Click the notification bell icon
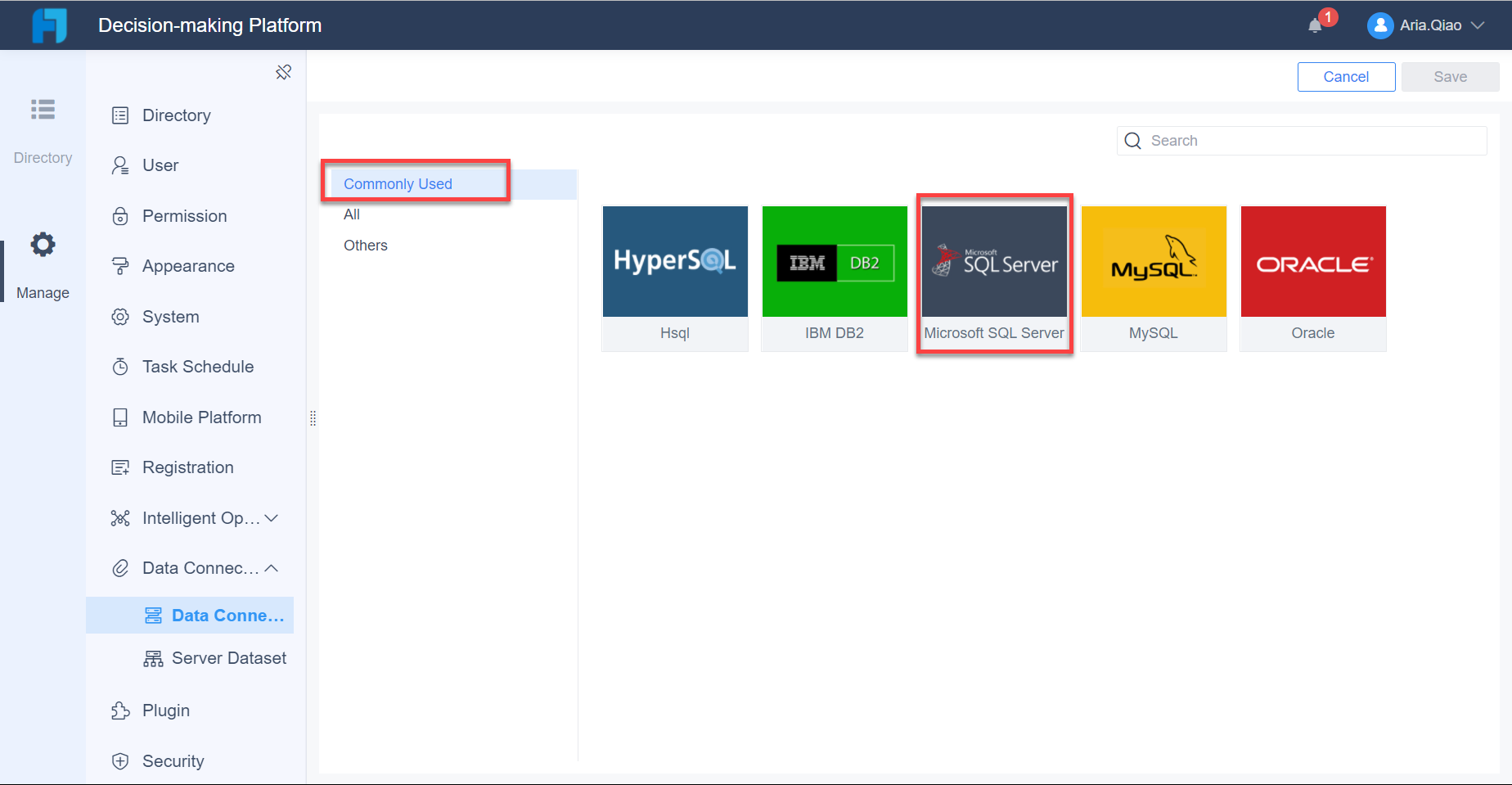Image resolution: width=1512 pixels, height=785 pixels. coord(1316,24)
